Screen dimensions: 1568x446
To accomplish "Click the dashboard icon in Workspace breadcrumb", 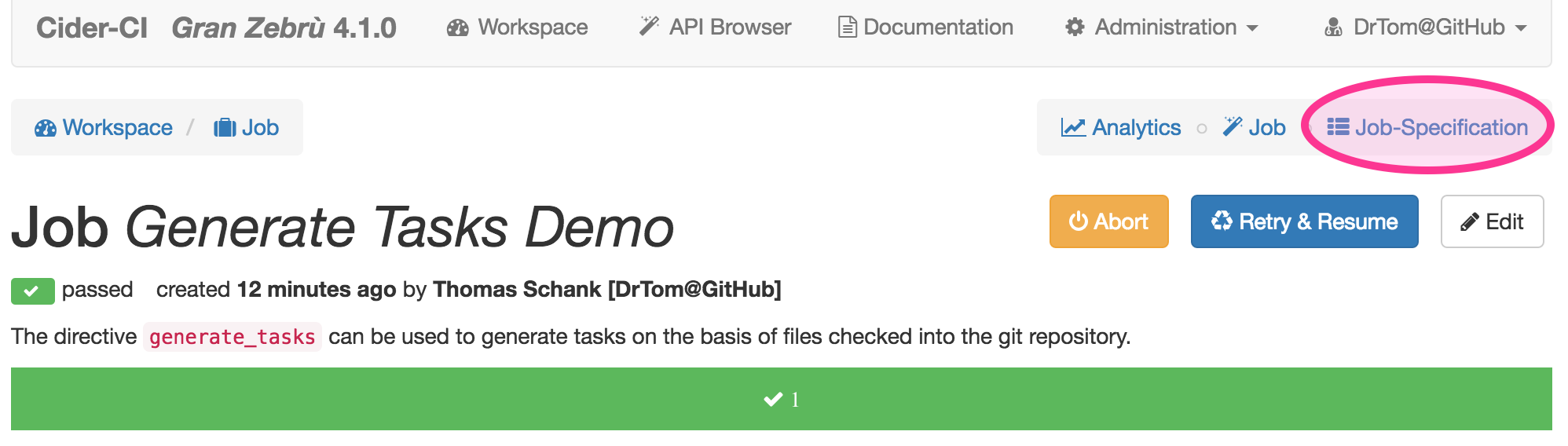I will (46, 128).
